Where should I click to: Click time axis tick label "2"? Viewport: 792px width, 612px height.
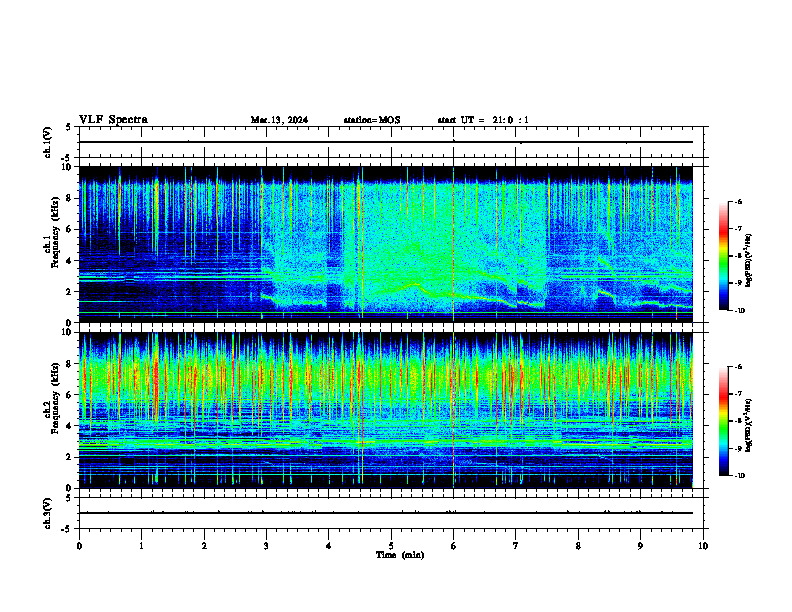coord(204,546)
